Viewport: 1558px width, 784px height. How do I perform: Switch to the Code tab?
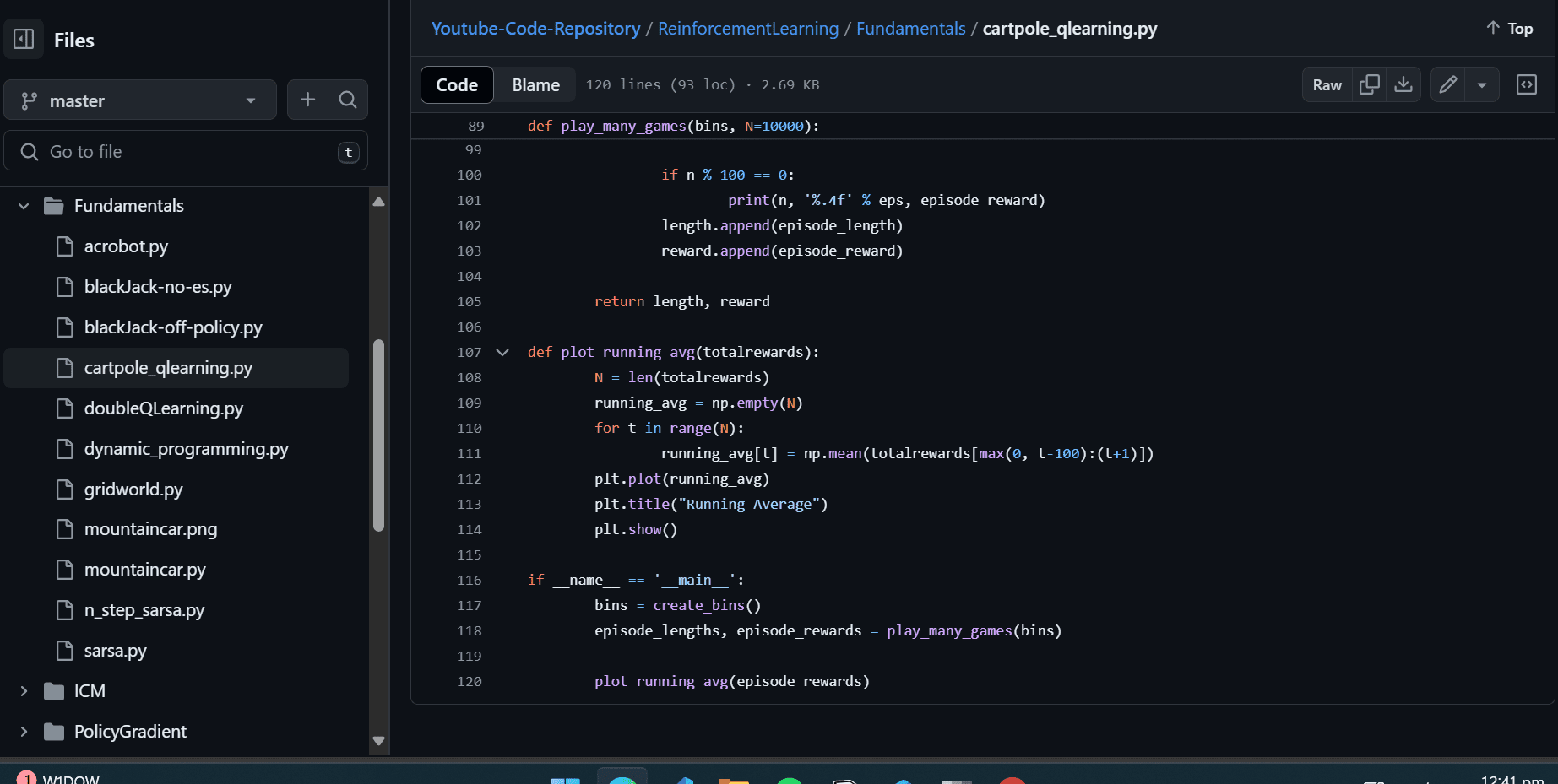(x=457, y=84)
